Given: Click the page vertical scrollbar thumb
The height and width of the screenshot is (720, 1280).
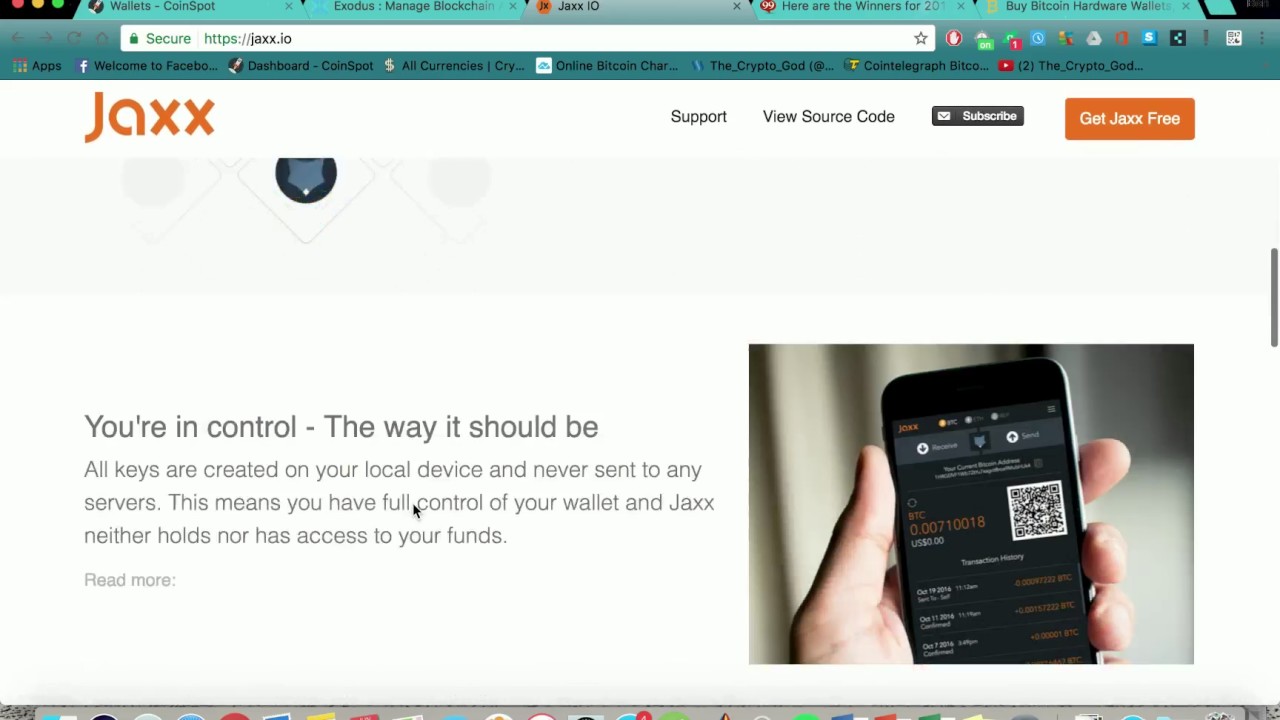Looking at the screenshot, I should click(1274, 297).
